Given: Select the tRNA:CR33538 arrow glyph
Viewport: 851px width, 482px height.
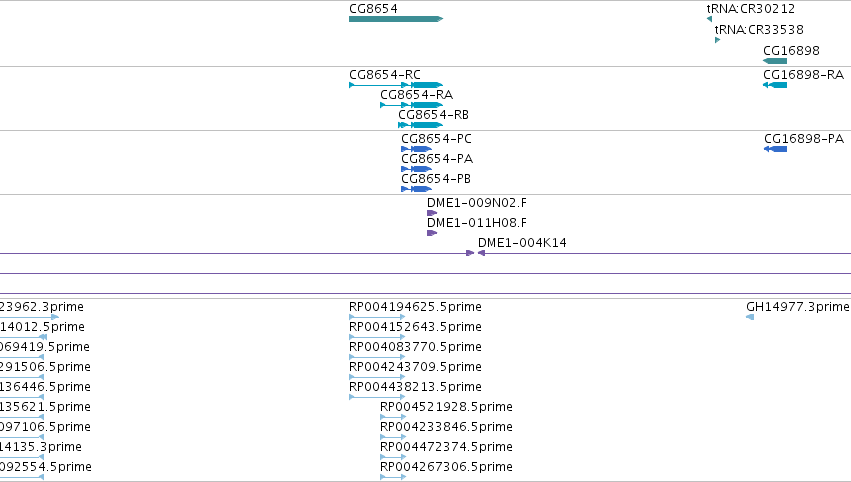Looking at the screenshot, I should [717, 40].
